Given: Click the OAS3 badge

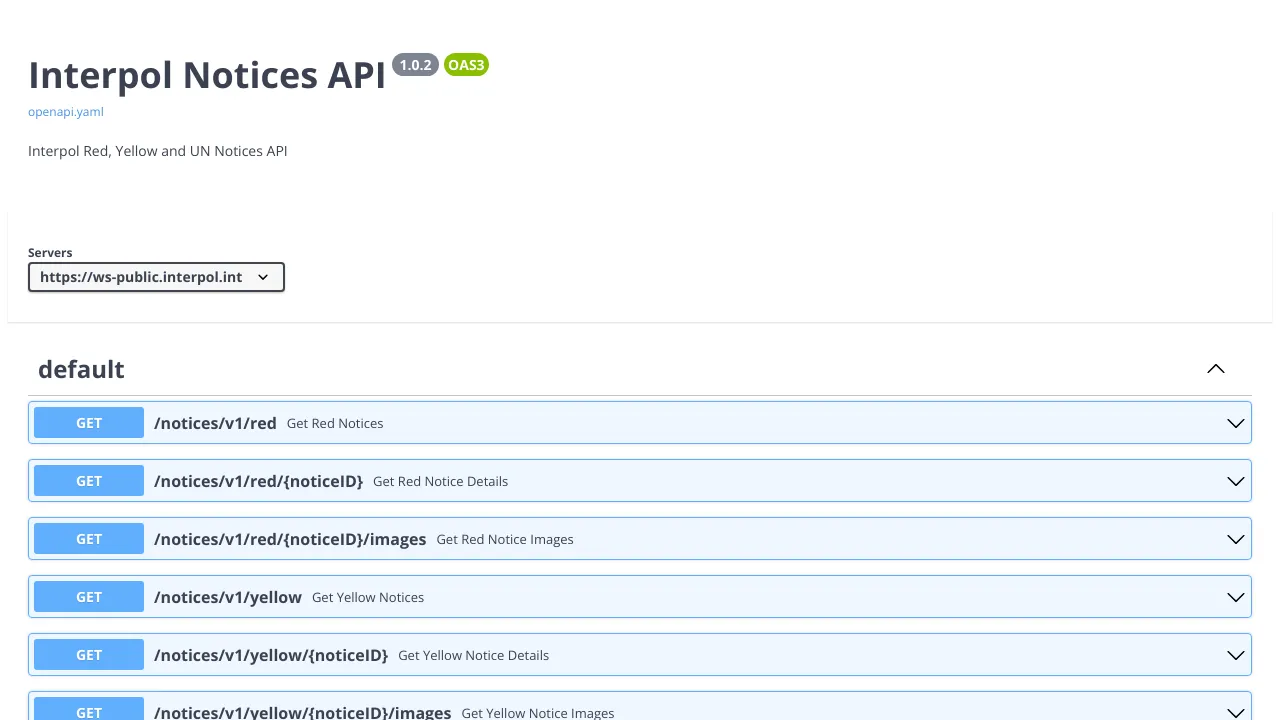Looking at the screenshot, I should [x=466, y=65].
